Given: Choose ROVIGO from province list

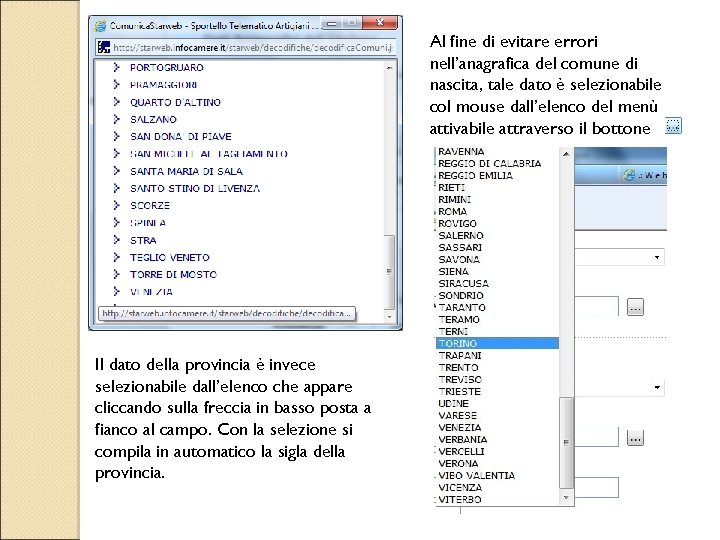Looking at the screenshot, I should (457, 223).
